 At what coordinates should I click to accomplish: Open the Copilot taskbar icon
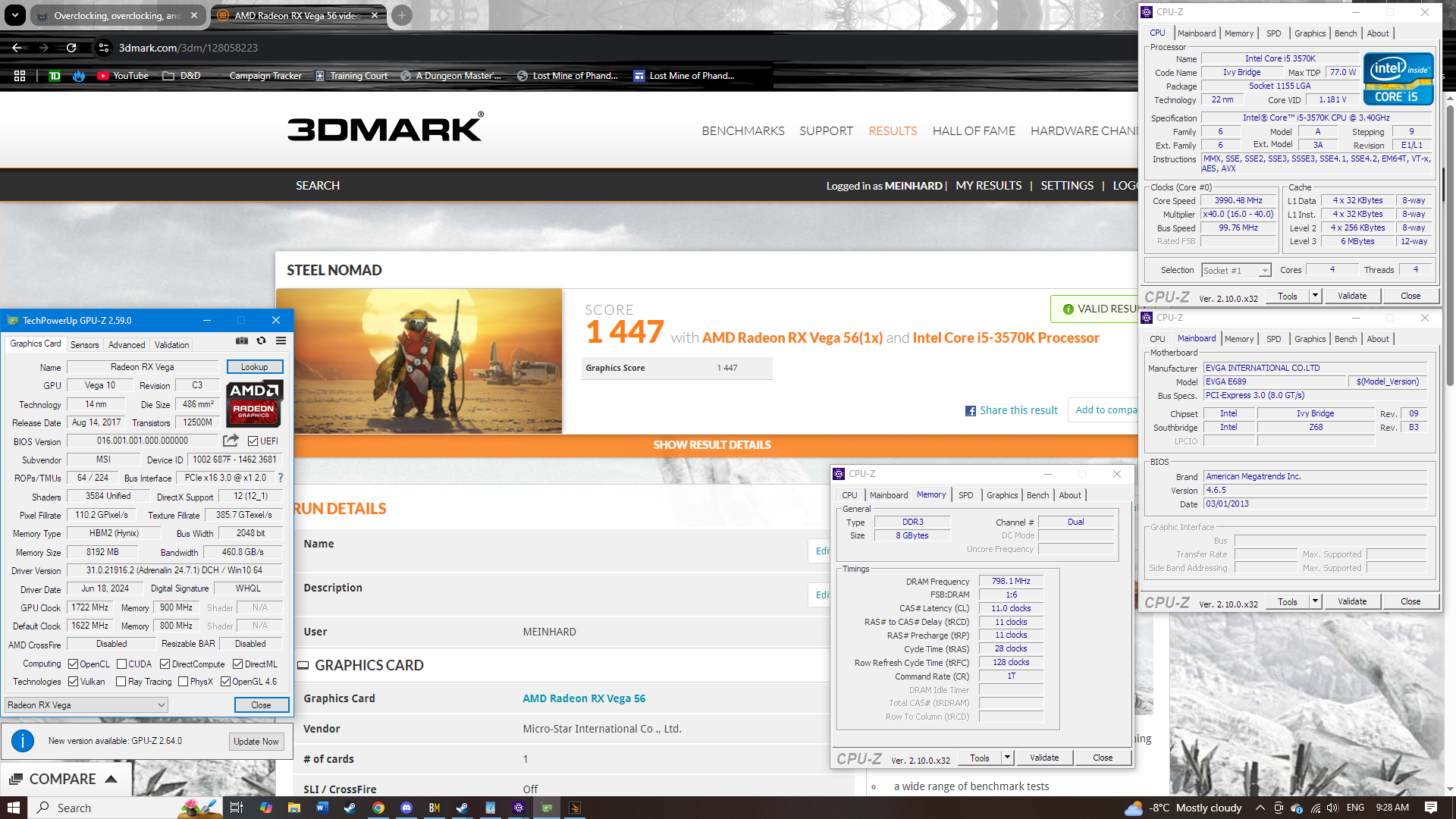click(x=265, y=808)
